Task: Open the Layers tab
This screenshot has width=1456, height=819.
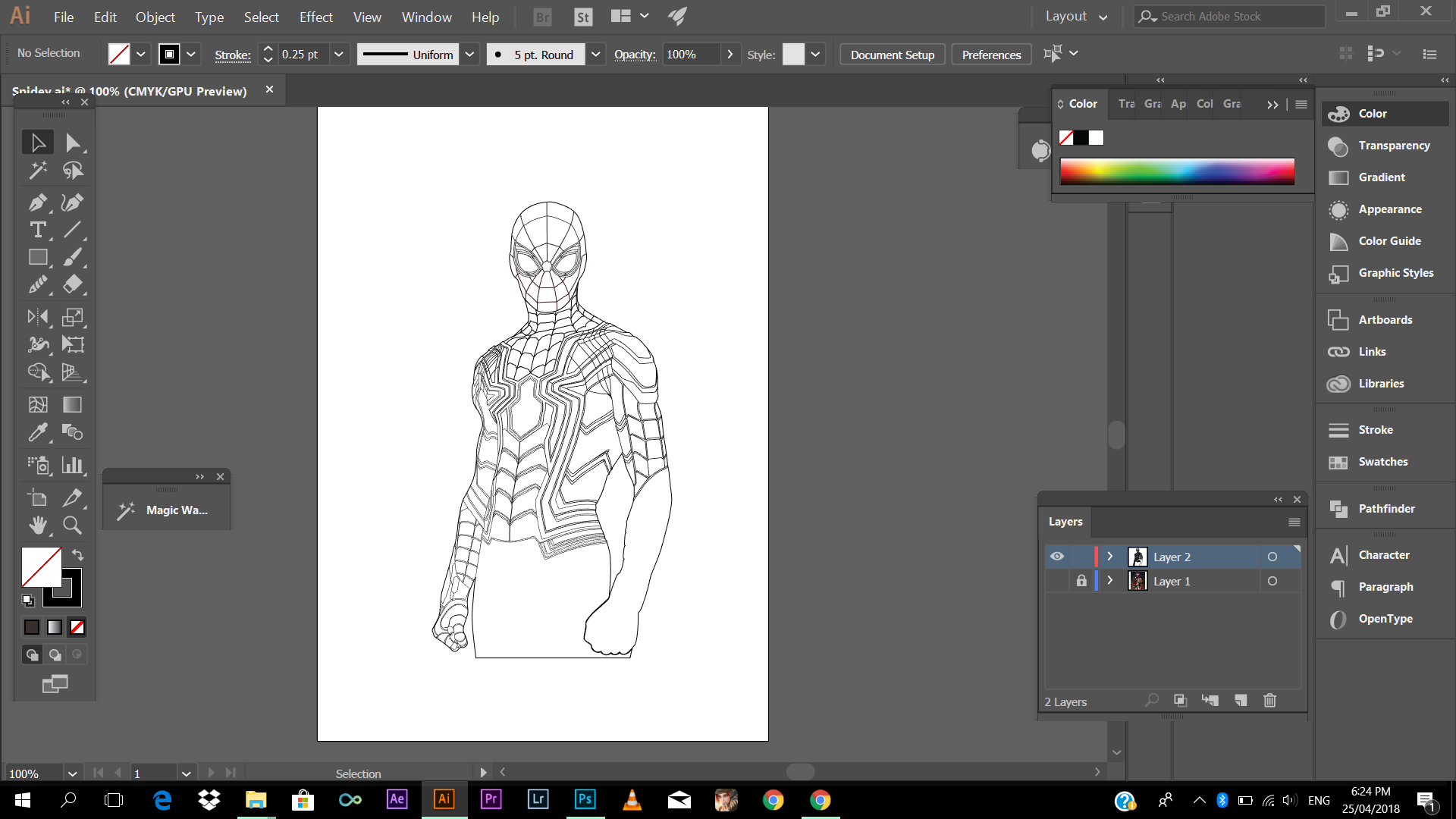Action: pos(1065,522)
